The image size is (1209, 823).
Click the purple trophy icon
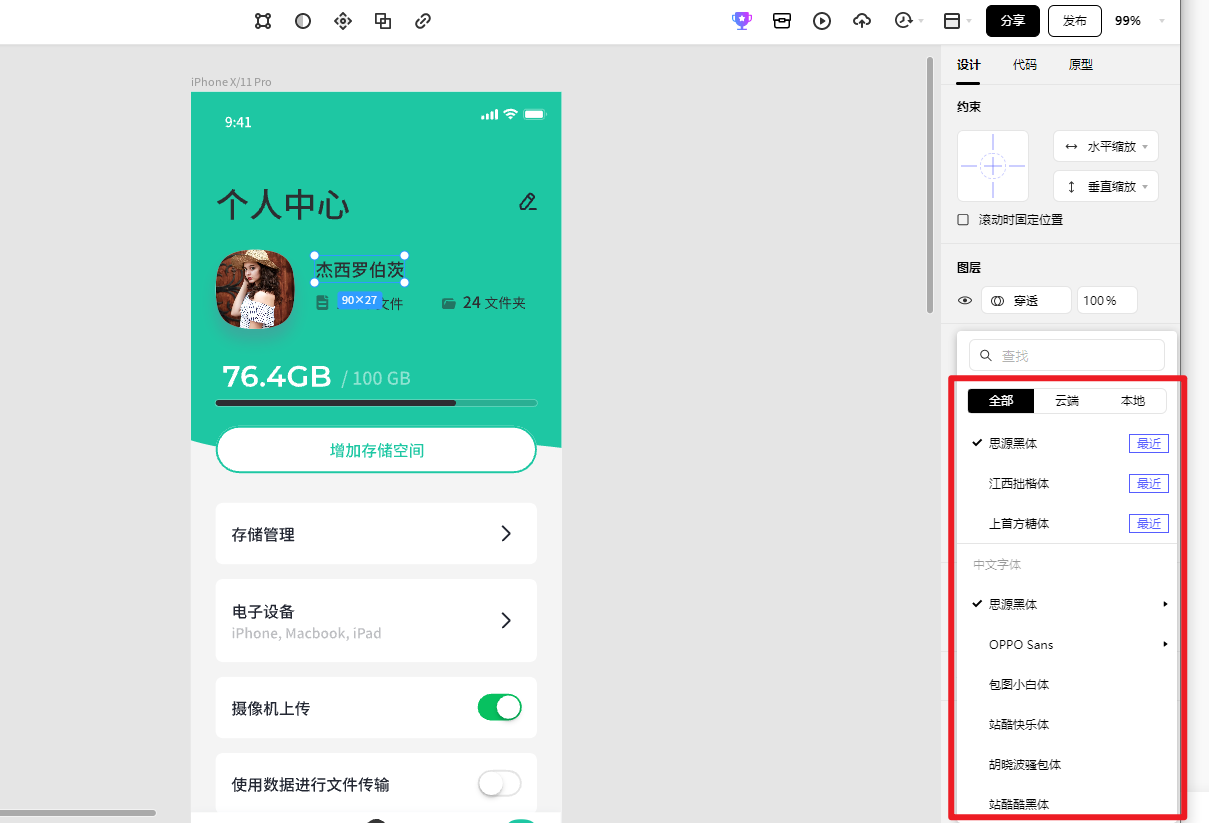pos(742,21)
